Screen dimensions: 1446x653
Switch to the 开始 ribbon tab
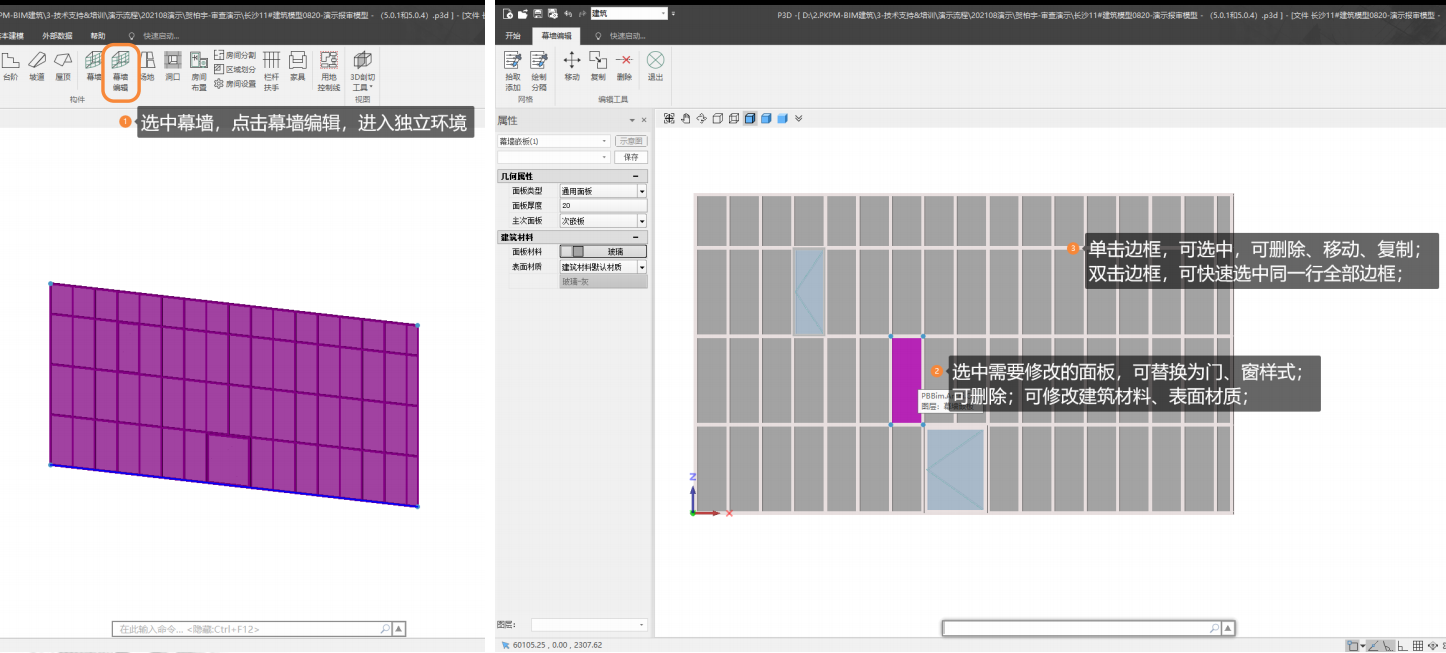pos(513,35)
